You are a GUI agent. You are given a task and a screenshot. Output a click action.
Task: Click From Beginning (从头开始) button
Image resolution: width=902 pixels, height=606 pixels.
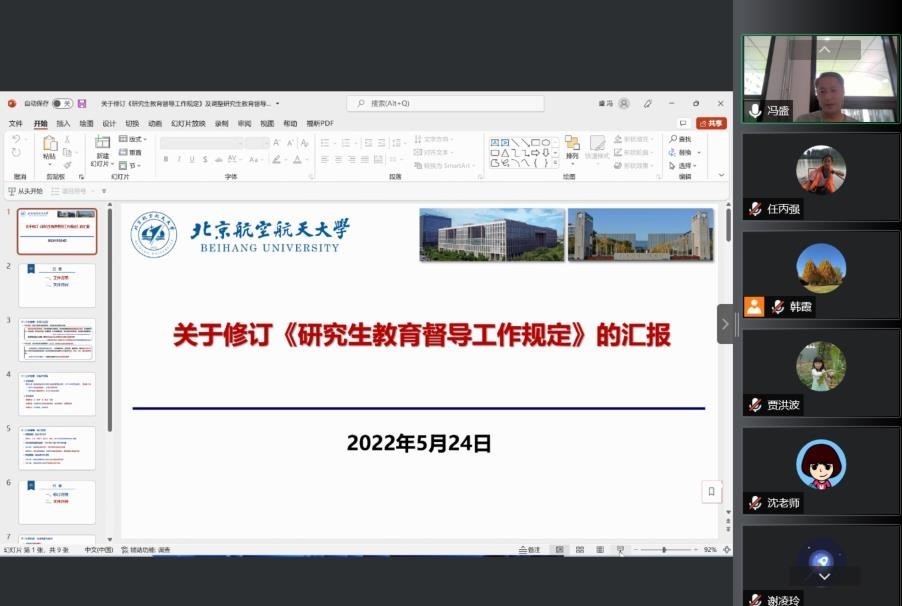tap(25, 191)
